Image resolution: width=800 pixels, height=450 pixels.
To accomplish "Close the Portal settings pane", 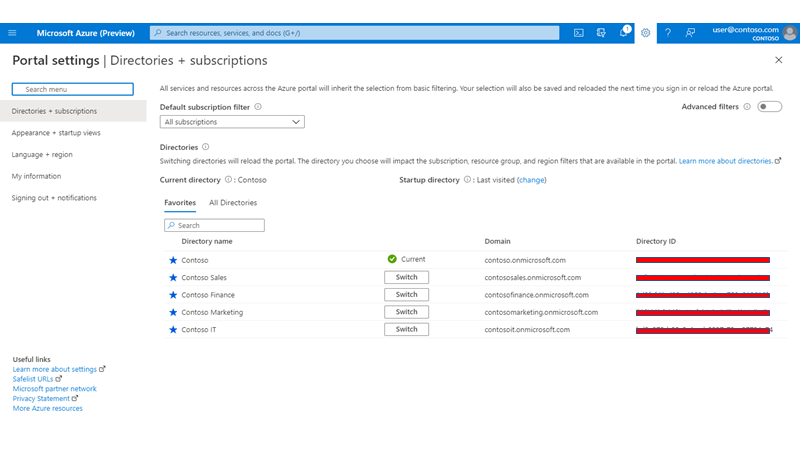I will tap(779, 60).
